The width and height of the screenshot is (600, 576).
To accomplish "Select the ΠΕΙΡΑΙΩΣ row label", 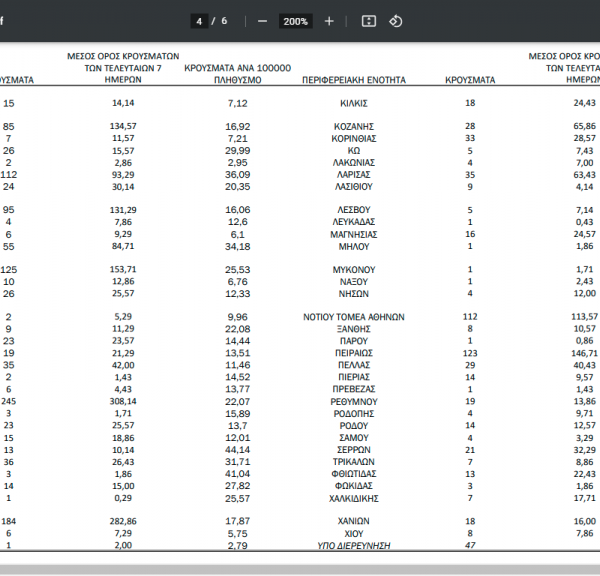I will (354, 353).
